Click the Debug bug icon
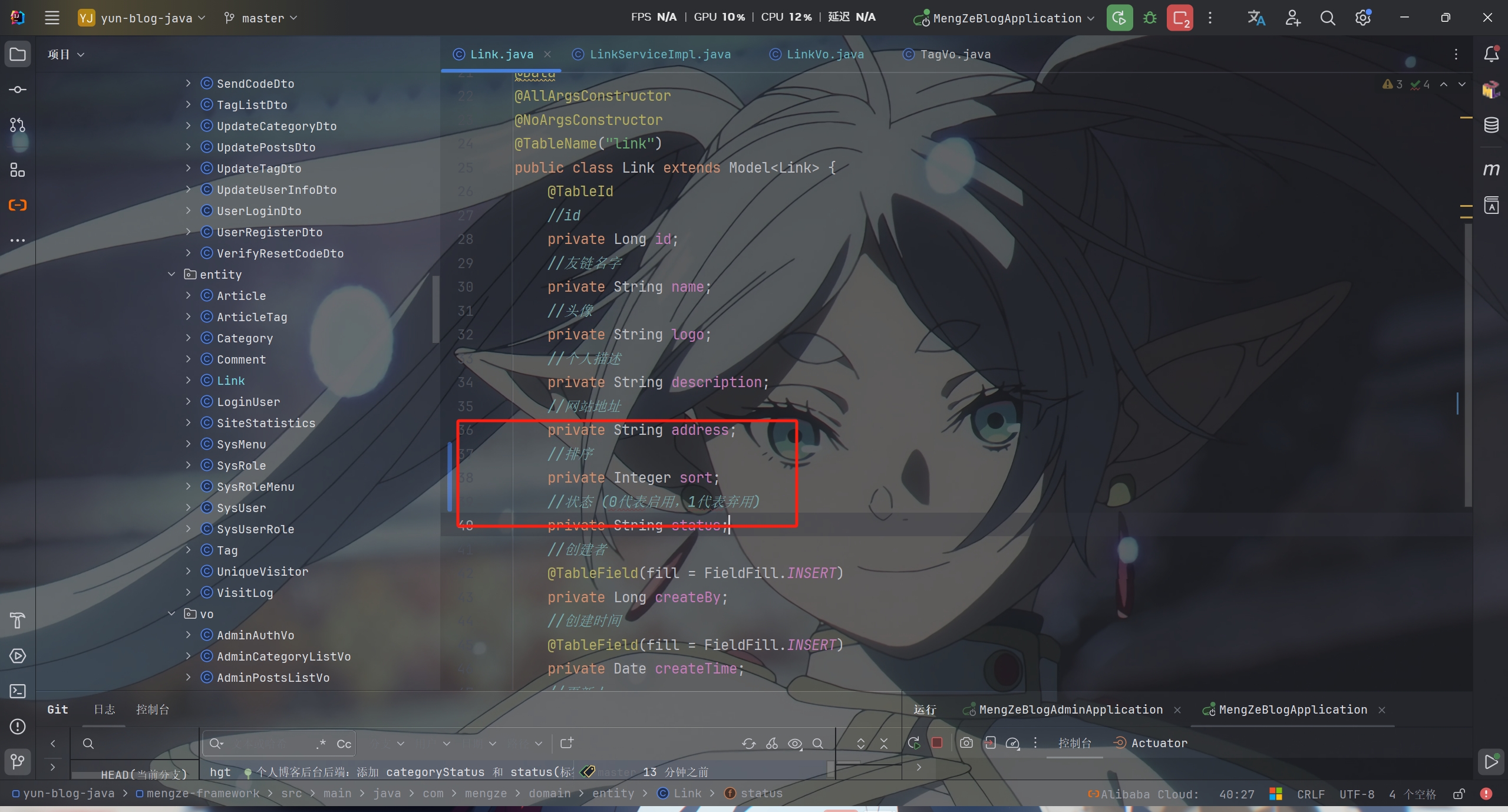The height and width of the screenshot is (812, 1508). coord(1149,18)
